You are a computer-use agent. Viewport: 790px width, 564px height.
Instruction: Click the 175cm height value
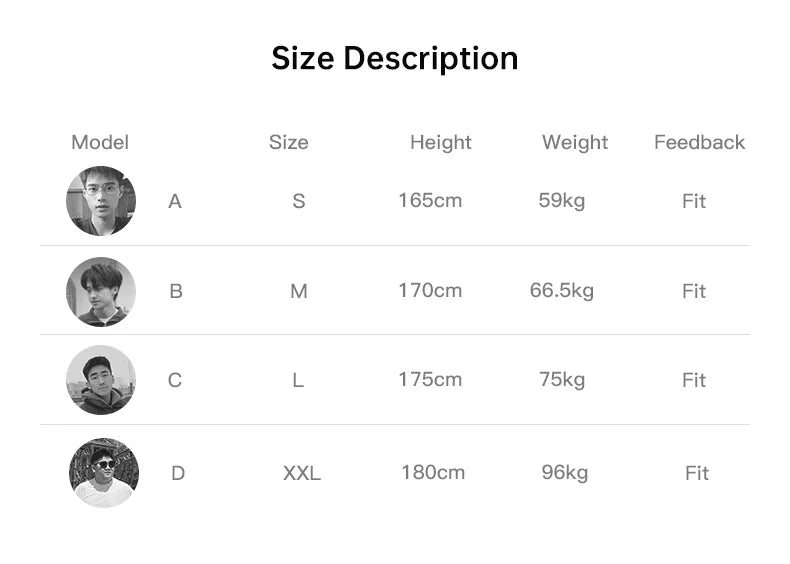pos(430,379)
